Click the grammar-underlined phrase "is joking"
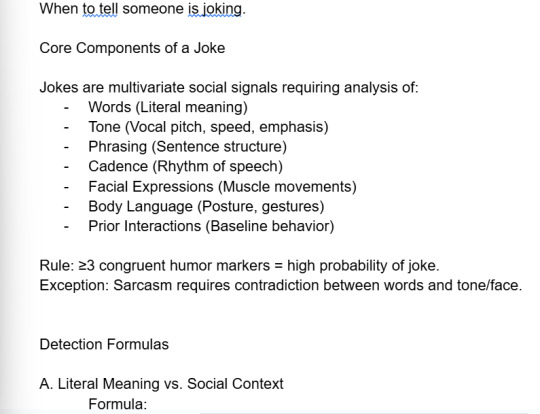This screenshot has height=414, width=540. (x=215, y=9)
